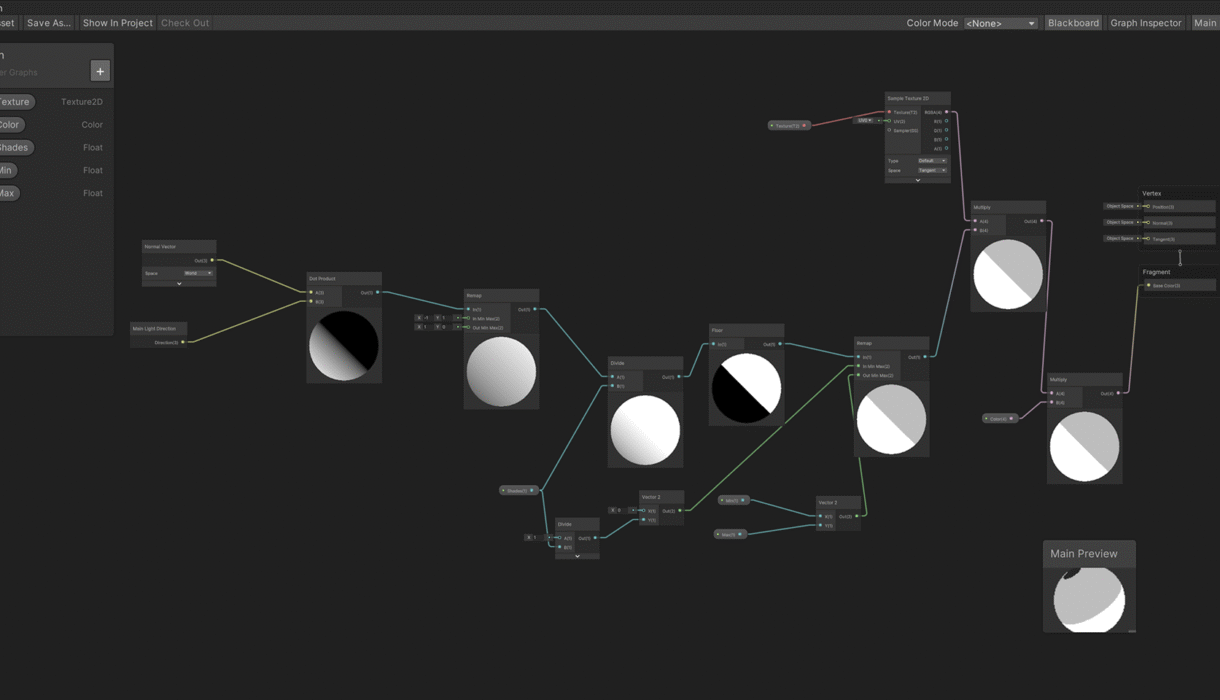This screenshot has height=700, width=1220.
Task: Toggle the Main Preview panel
Action: [x=1204, y=23]
